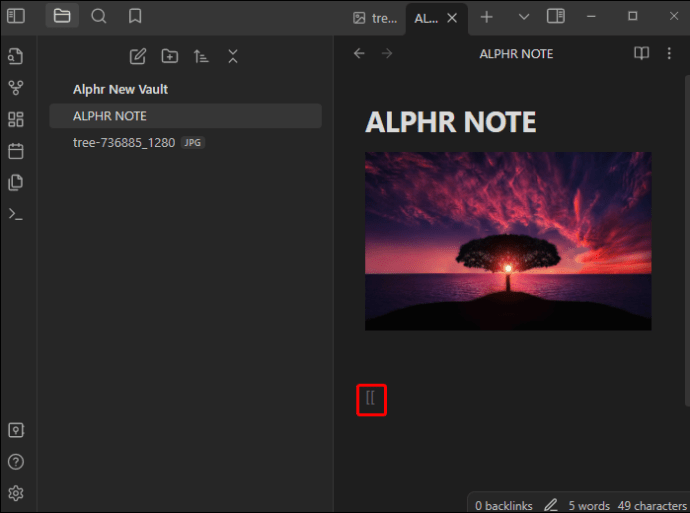Toggle the right sidebar panel
690x513 pixels.
click(x=556, y=17)
